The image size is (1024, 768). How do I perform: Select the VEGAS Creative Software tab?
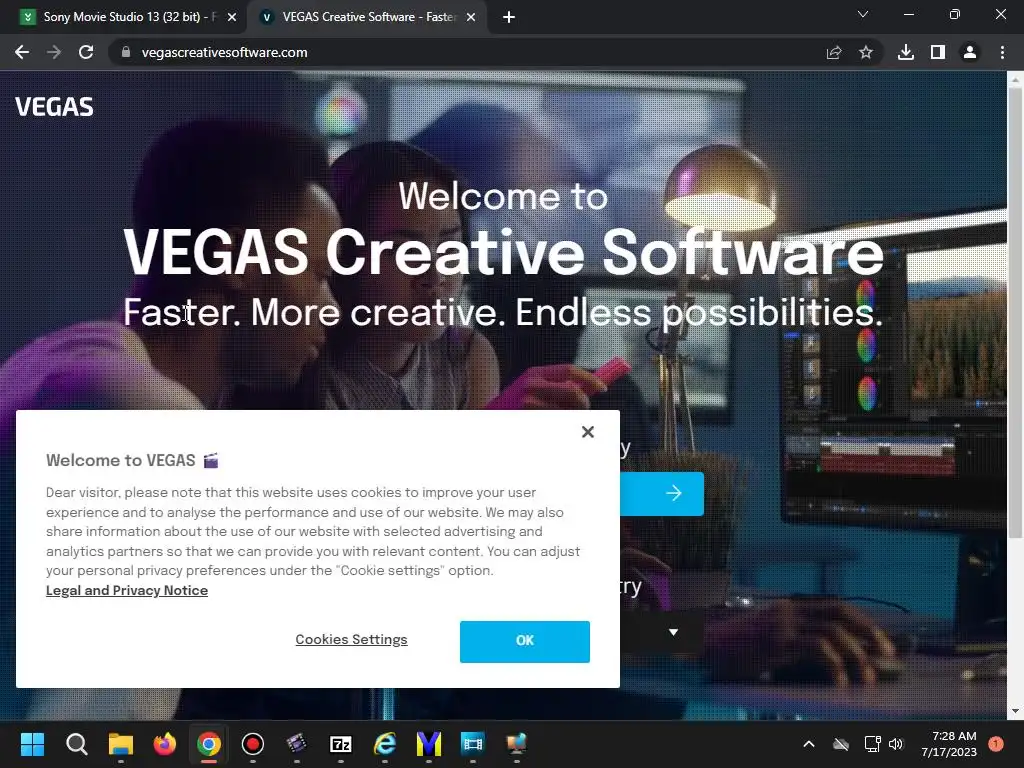pyautogui.click(x=368, y=17)
